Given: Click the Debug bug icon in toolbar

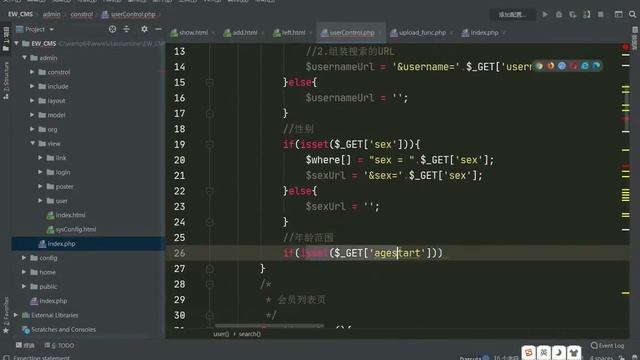Looking at the screenshot, I should (559, 14).
